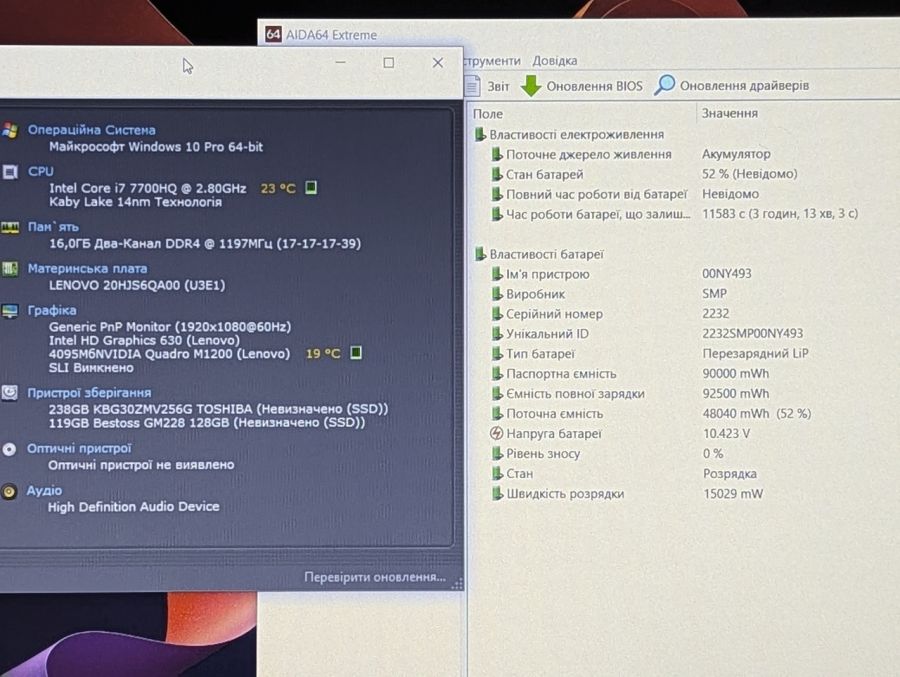This screenshot has height=677, width=900.
Task: Click battery icon beside Виробник
Action: [x=496, y=294]
